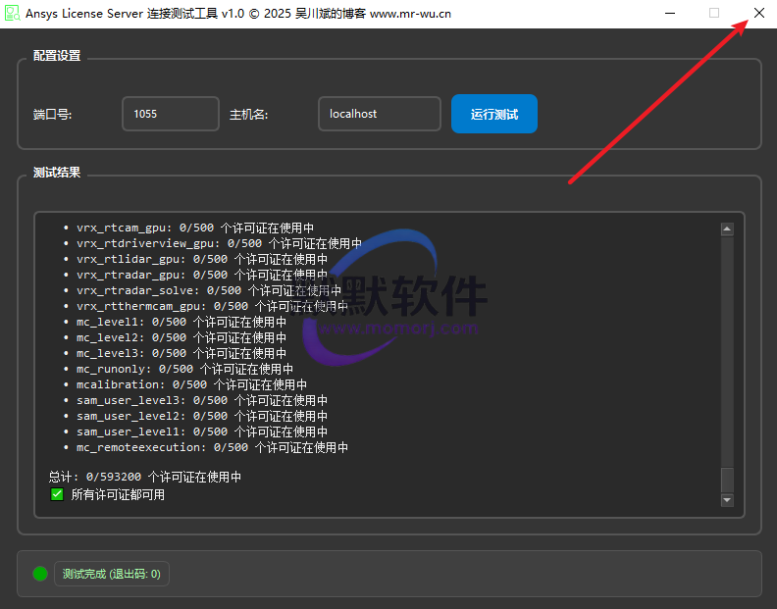Image resolution: width=777 pixels, height=609 pixels.
Task: Click the Ansys app icon in title bar
Action: (x=12, y=14)
